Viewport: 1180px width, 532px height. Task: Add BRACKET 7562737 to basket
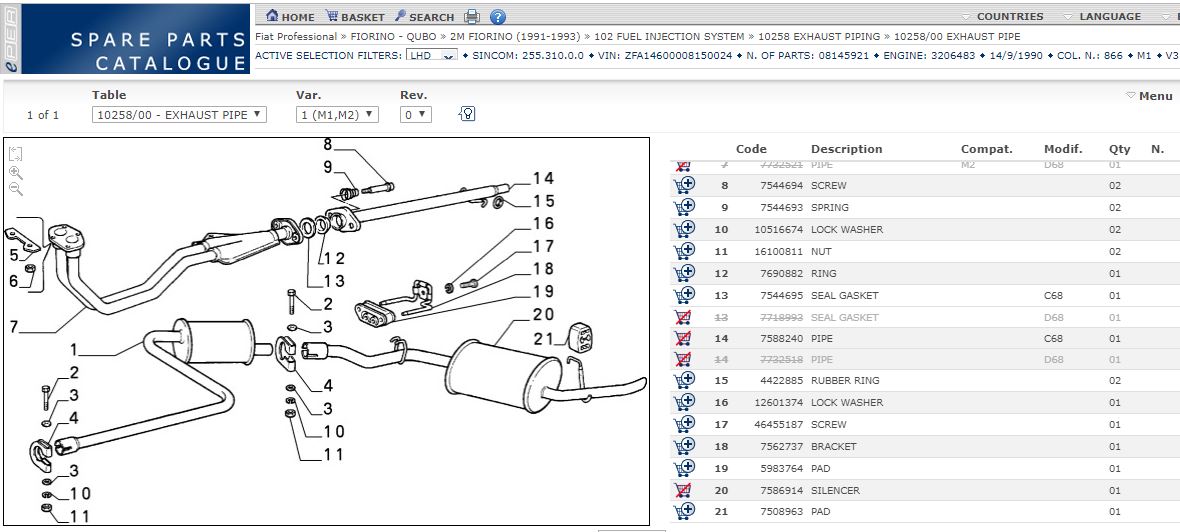point(684,445)
